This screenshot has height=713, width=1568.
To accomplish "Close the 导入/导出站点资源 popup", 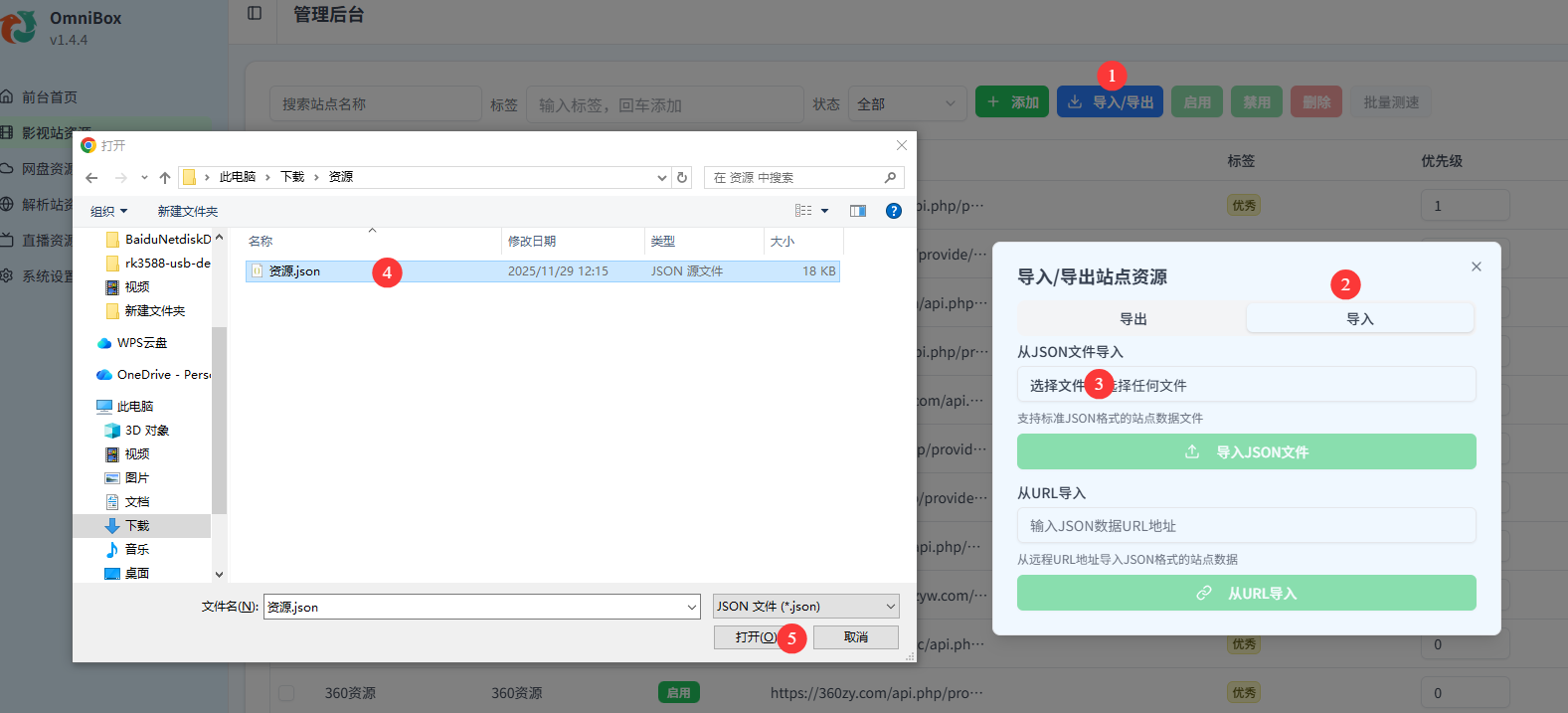I will 1477,267.
